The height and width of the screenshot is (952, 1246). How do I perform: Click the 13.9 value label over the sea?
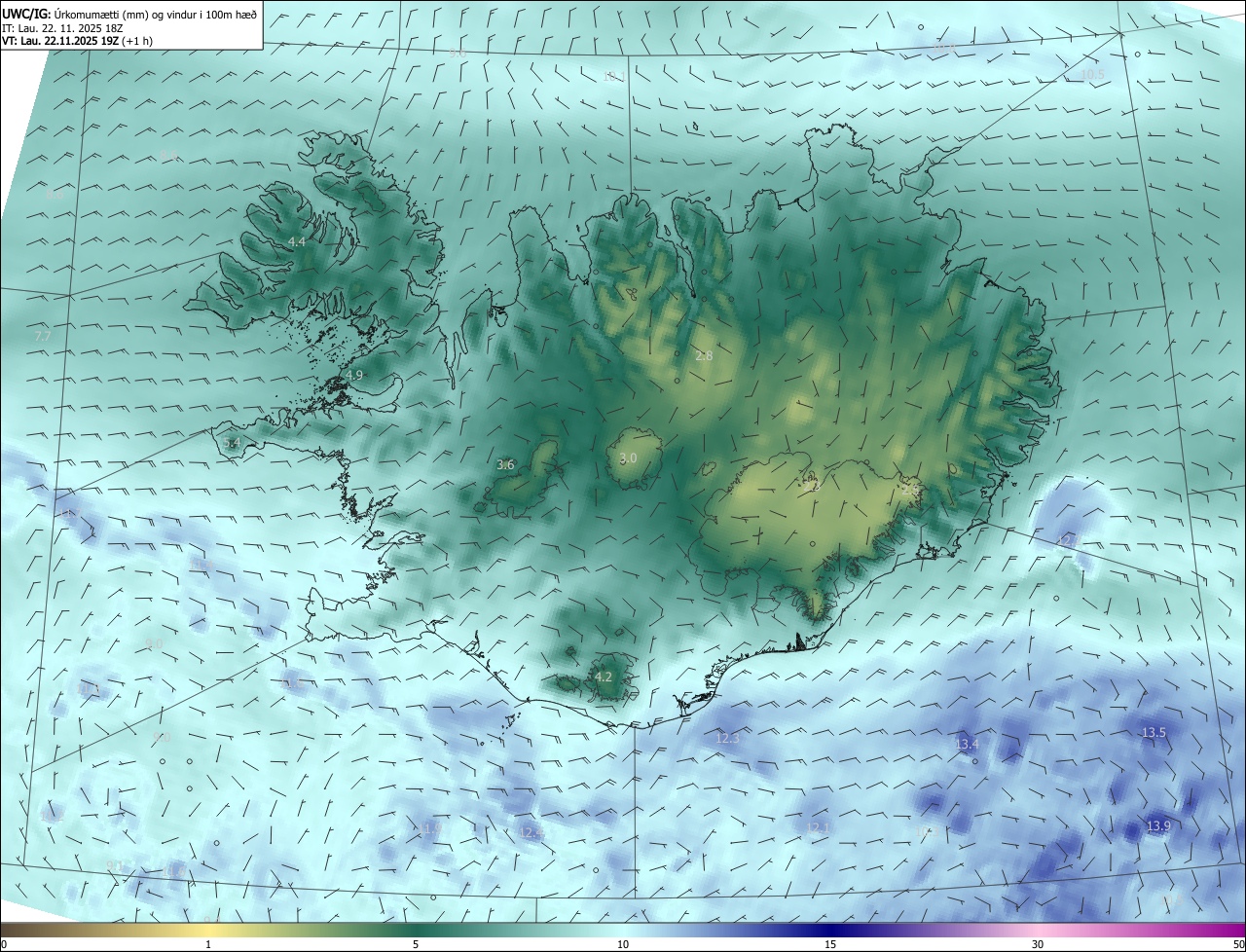point(1158,826)
